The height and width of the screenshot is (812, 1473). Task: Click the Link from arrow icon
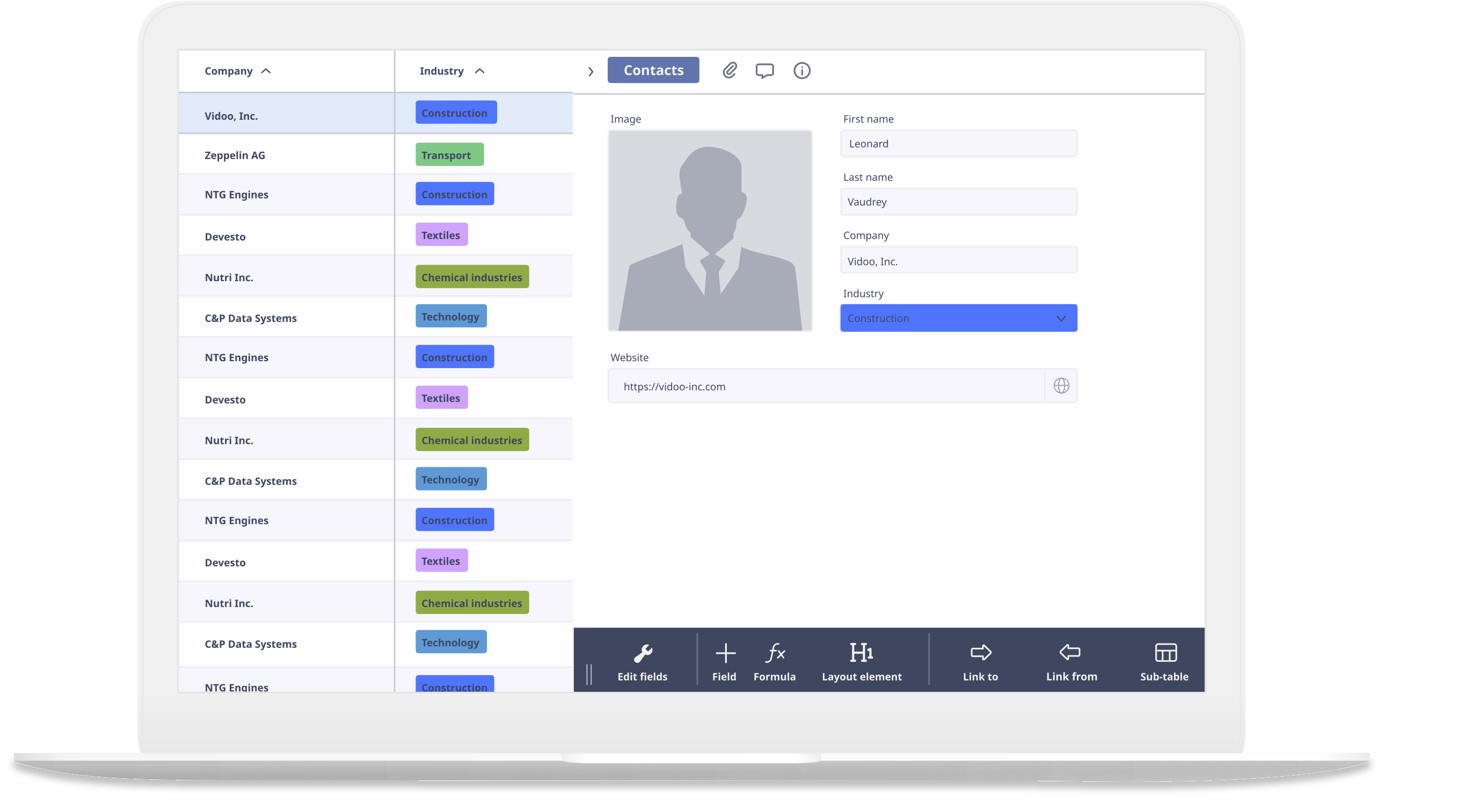(1070, 653)
